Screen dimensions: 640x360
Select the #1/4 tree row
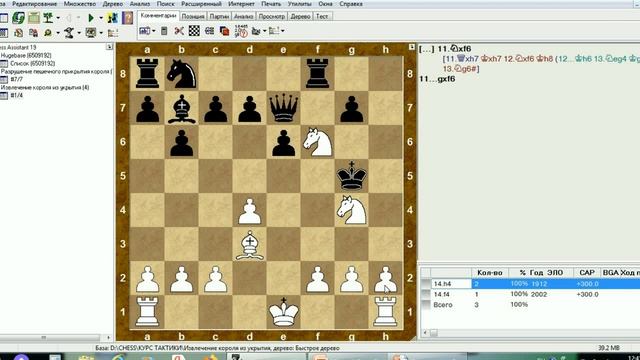[17, 95]
